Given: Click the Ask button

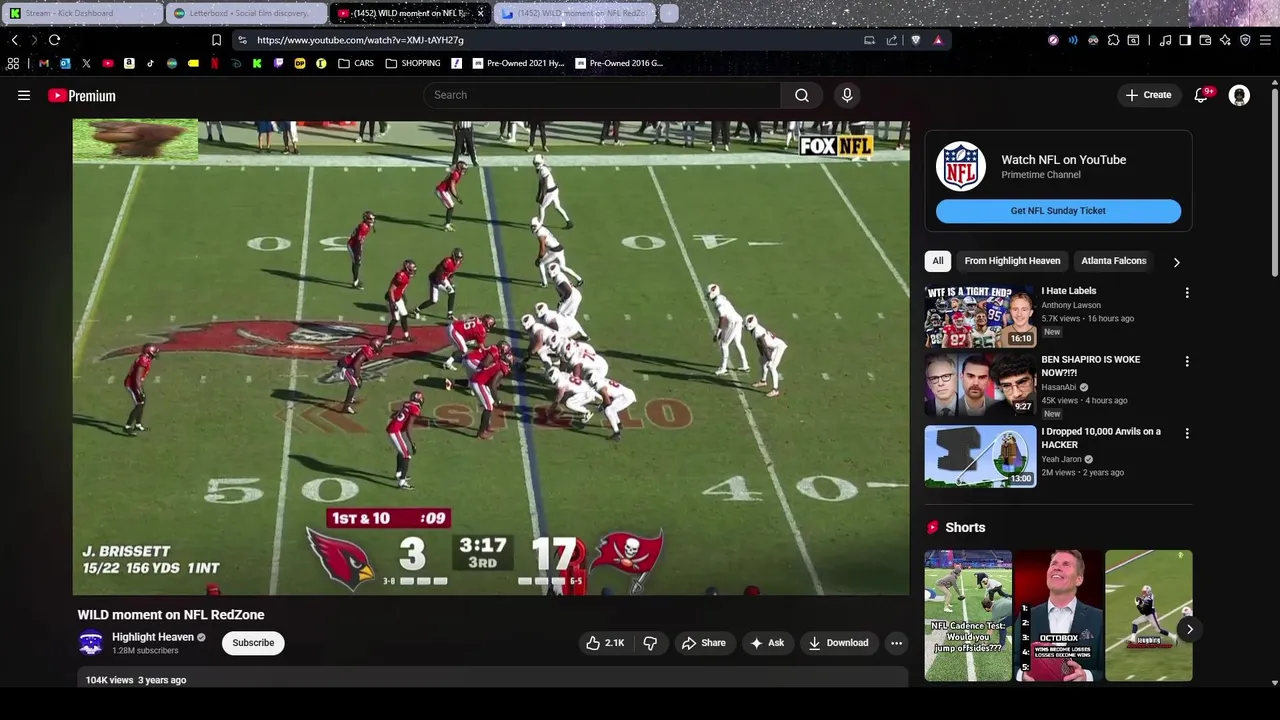Looking at the screenshot, I should (x=767, y=643).
